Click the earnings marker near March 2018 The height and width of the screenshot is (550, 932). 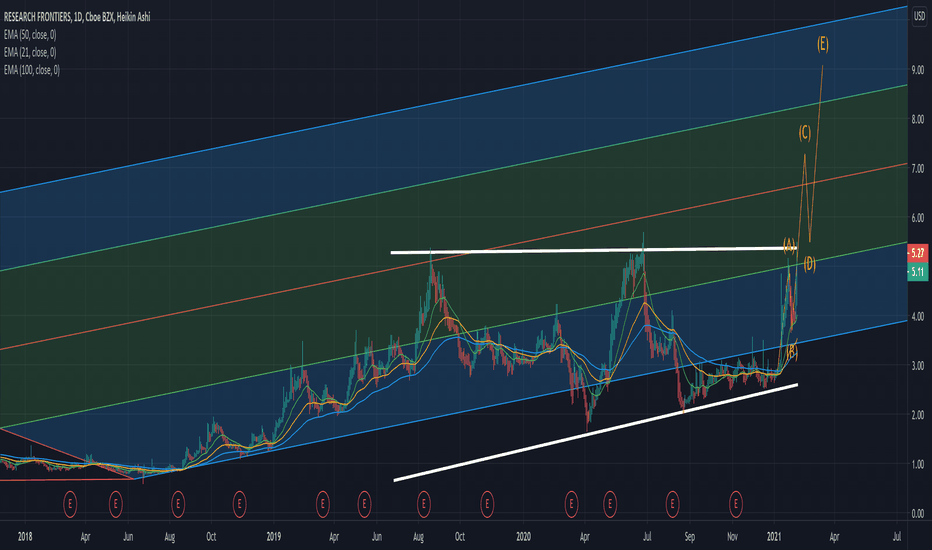(x=70, y=504)
